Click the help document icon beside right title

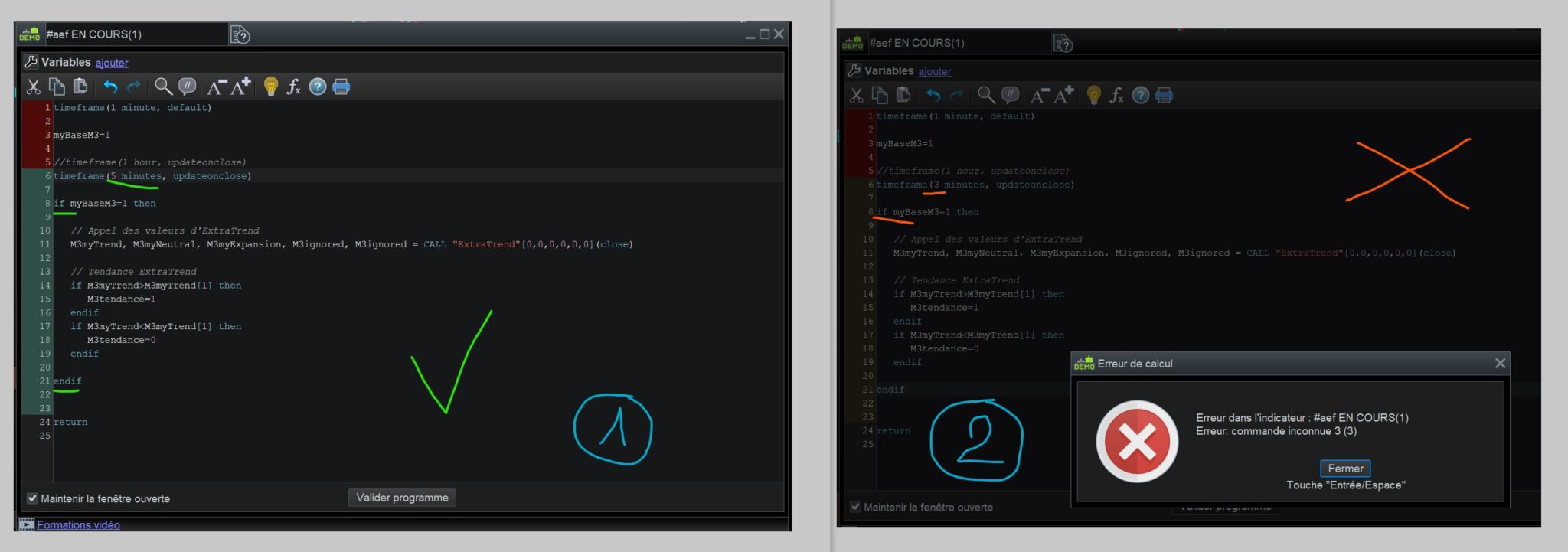(x=1063, y=44)
